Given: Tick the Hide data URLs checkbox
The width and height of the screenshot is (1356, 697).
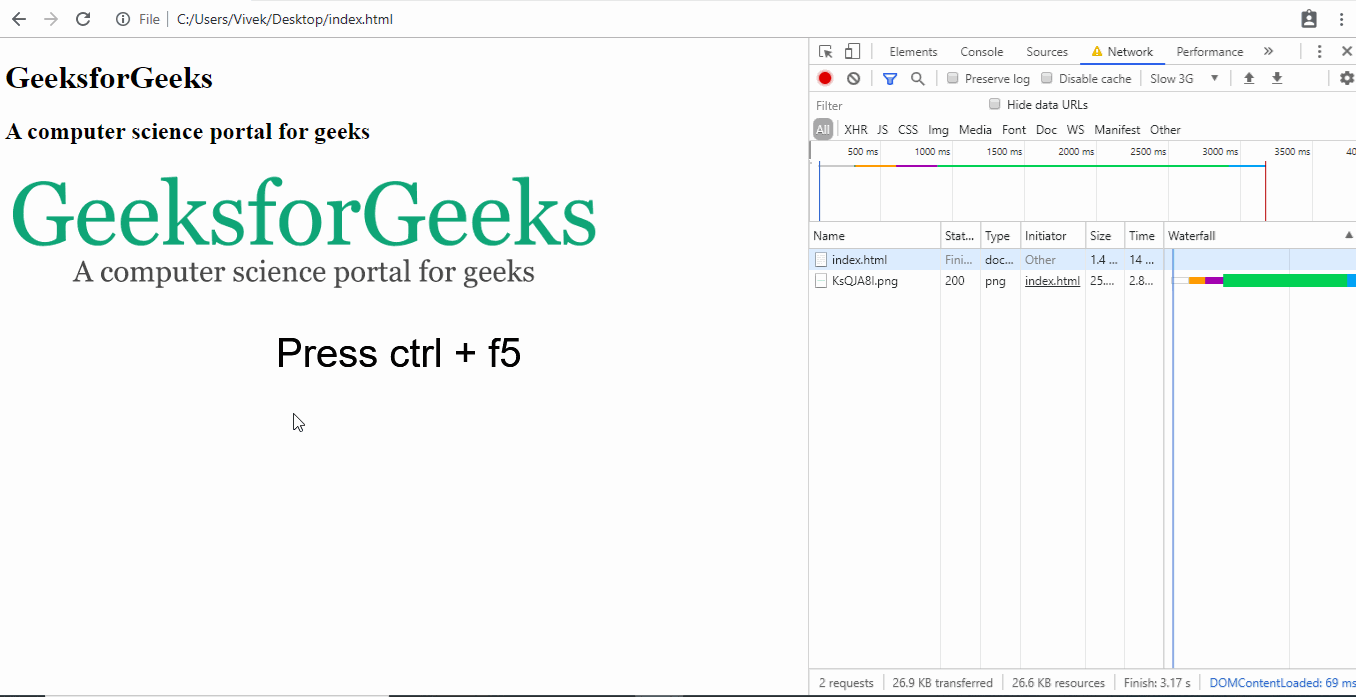Looking at the screenshot, I should tap(995, 104).
